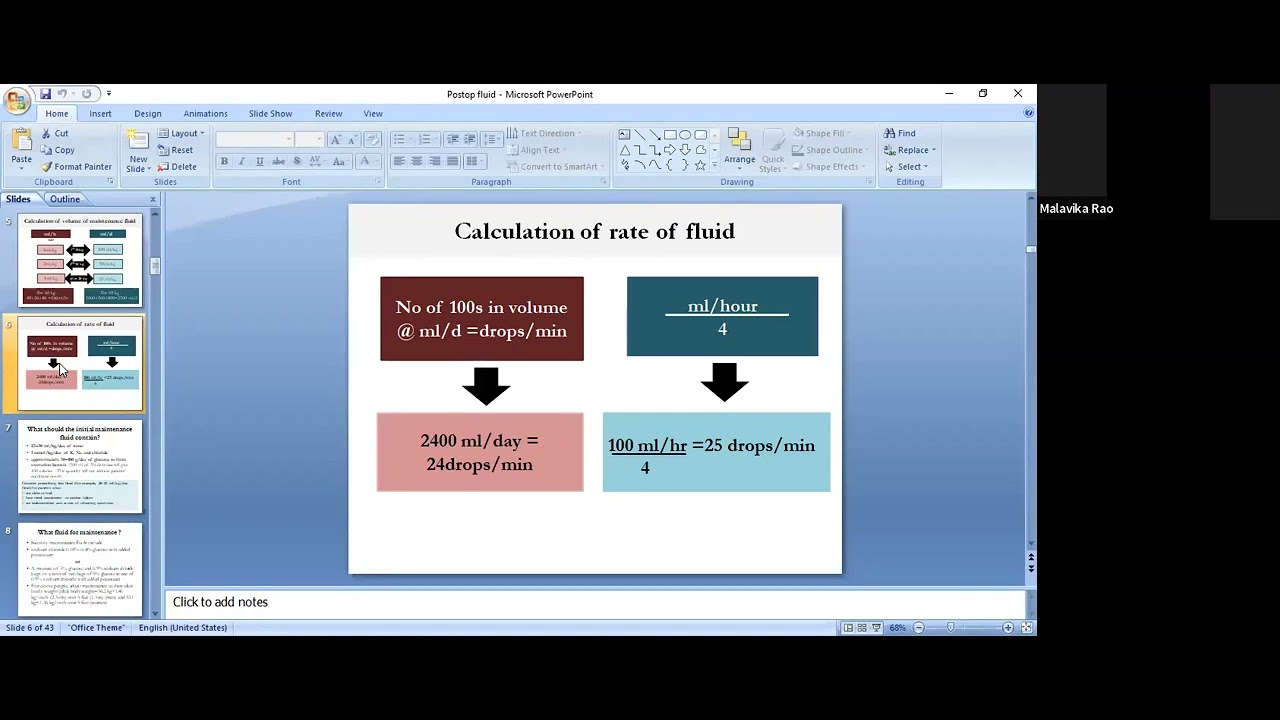Justify the text
This screenshot has width=1280, height=720.
(x=452, y=161)
